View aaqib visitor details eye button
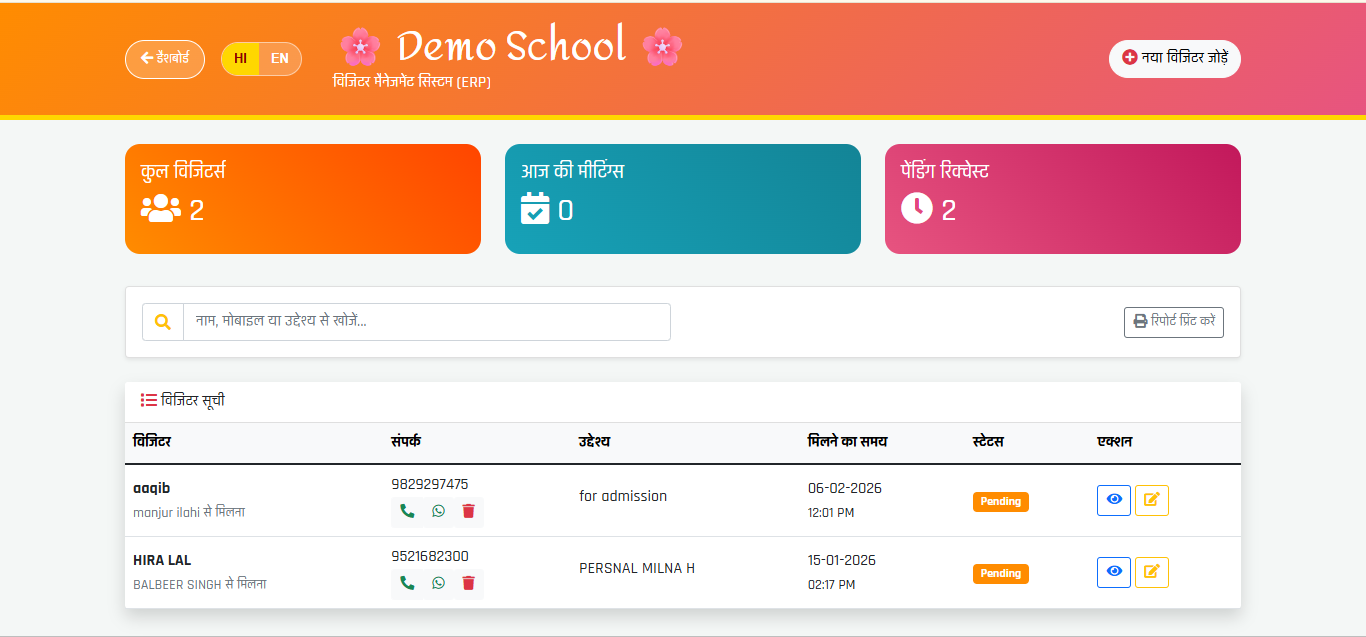The width and height of the screenshot is (1366, 637). coord(1114,500)
